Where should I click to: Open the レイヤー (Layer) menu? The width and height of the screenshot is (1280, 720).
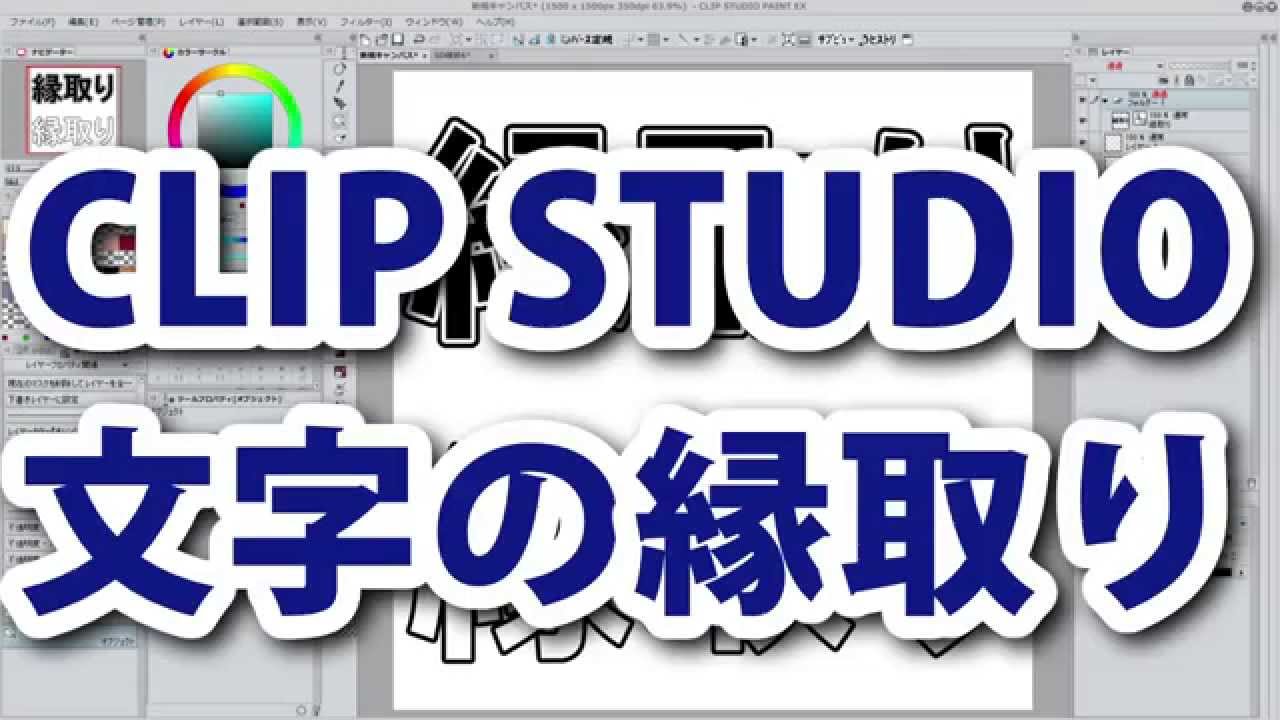[201, 21]
